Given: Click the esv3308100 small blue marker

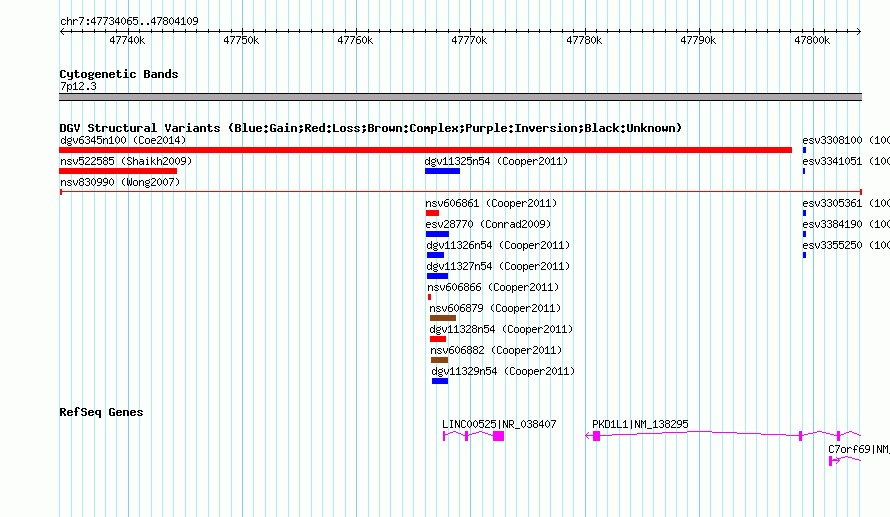Looking at the screenshot, I should click(x=804, y=150).
